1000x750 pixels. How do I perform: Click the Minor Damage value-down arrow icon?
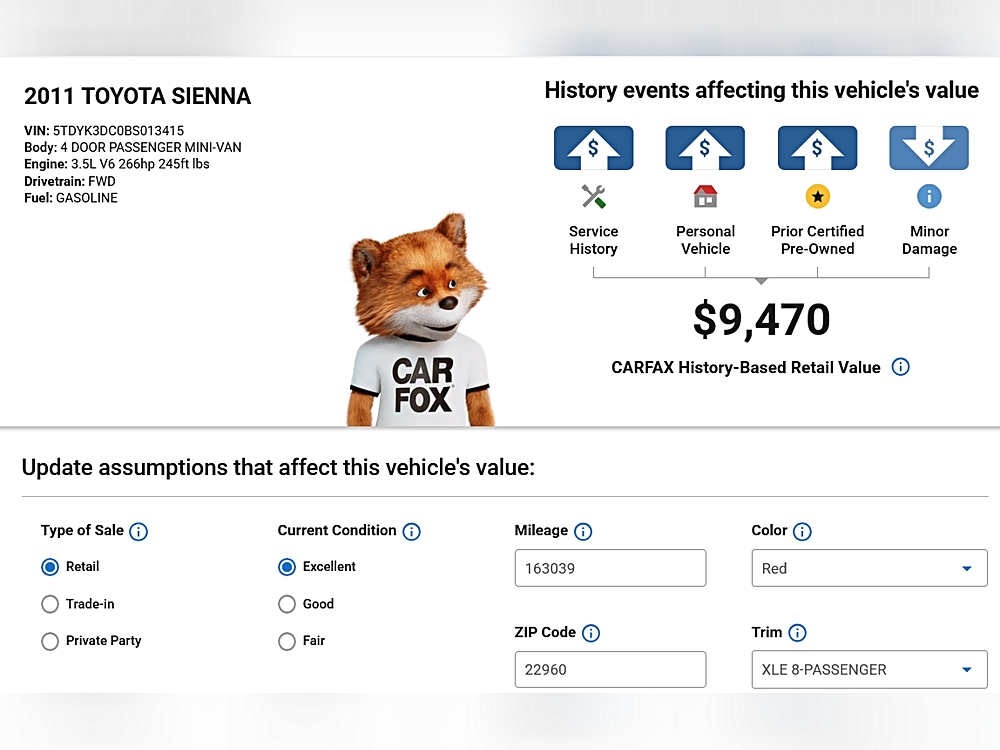929,148
